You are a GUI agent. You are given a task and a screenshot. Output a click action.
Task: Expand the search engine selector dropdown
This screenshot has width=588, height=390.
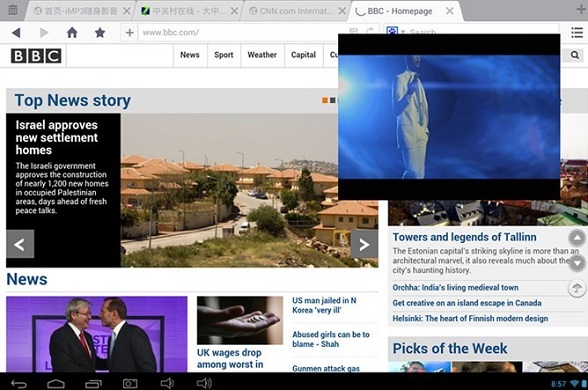(403, 32)
